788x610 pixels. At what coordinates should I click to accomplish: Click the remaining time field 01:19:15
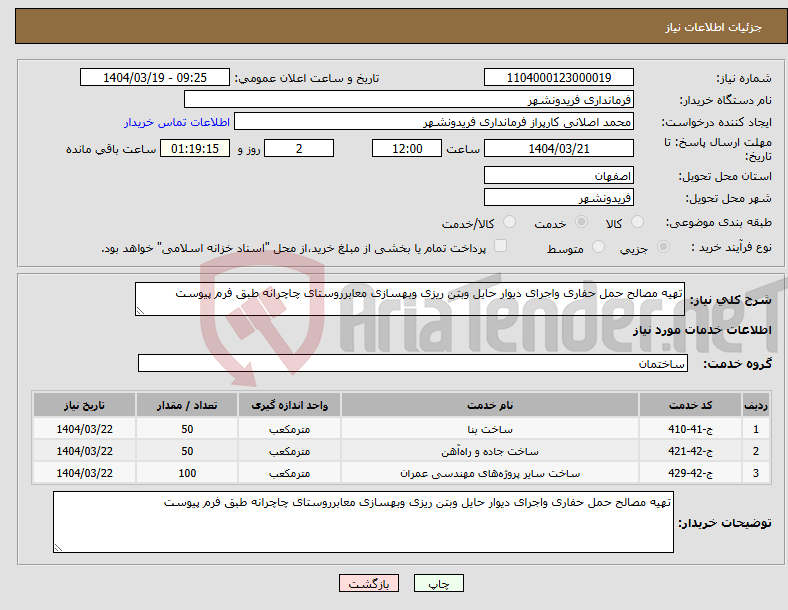click(195, 148)
